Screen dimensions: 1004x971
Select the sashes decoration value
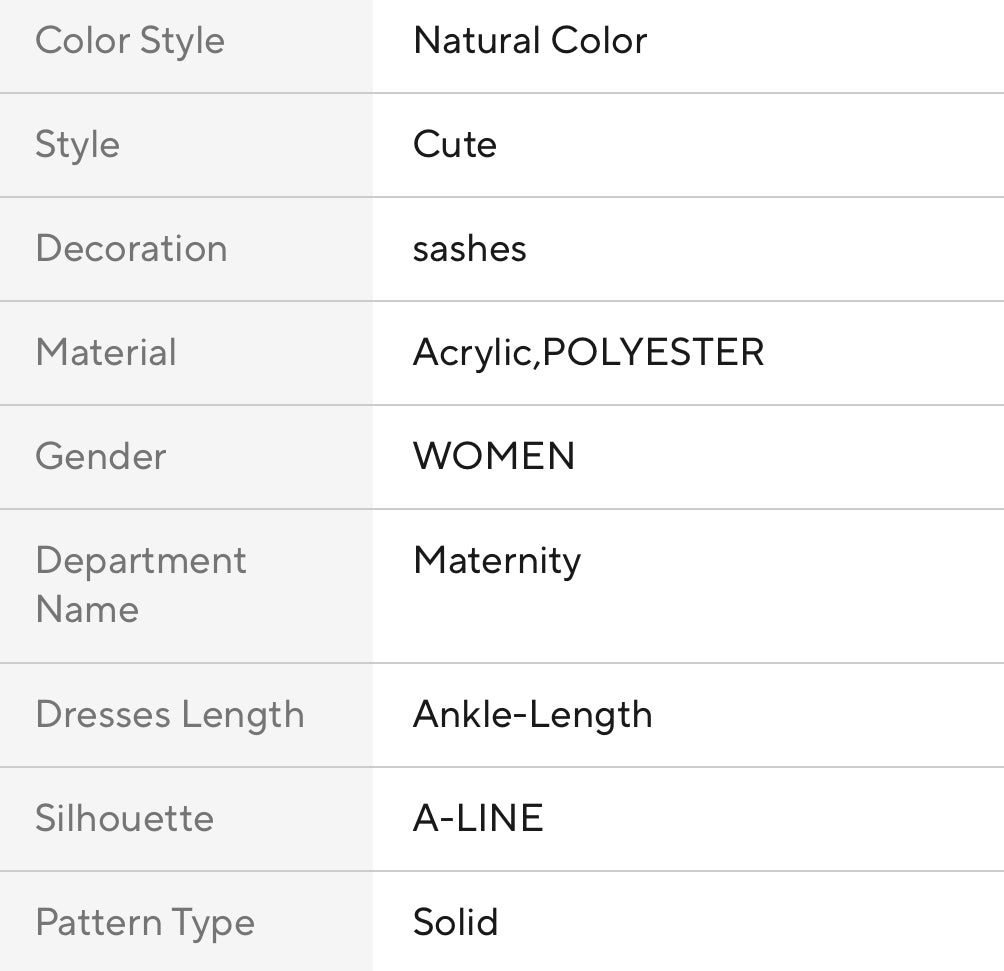click(x=469, y=249)
